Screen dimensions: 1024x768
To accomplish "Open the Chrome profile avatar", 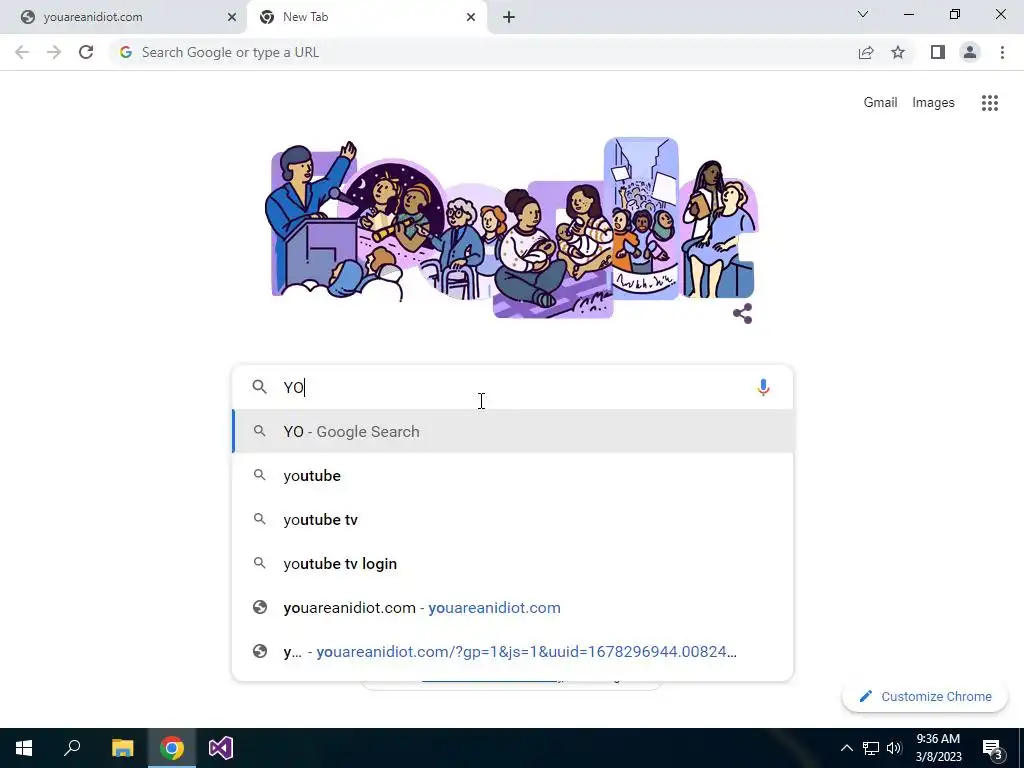I will (x=970, y=52).
